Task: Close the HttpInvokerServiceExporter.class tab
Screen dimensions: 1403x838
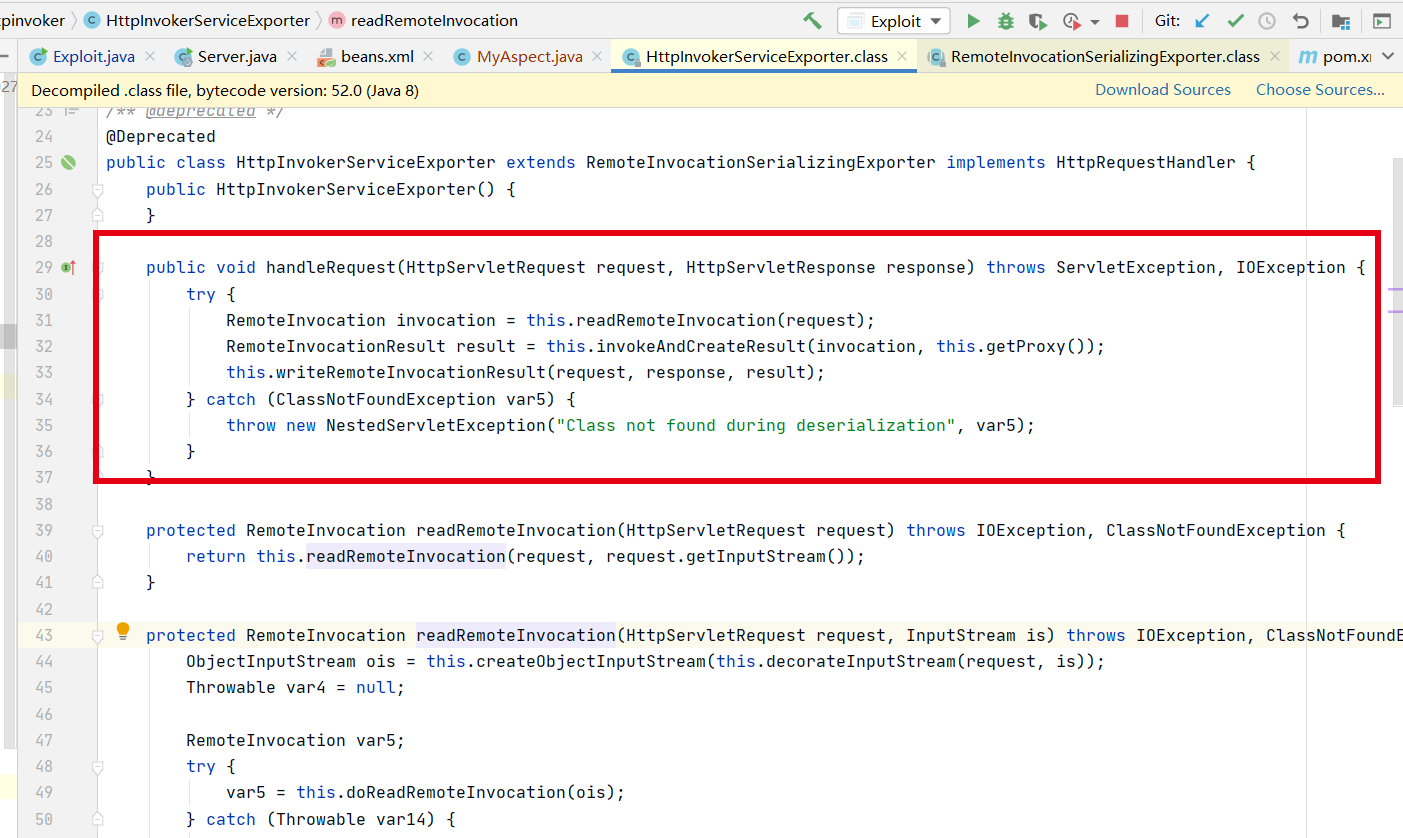Action: click(x=903, y=56)
